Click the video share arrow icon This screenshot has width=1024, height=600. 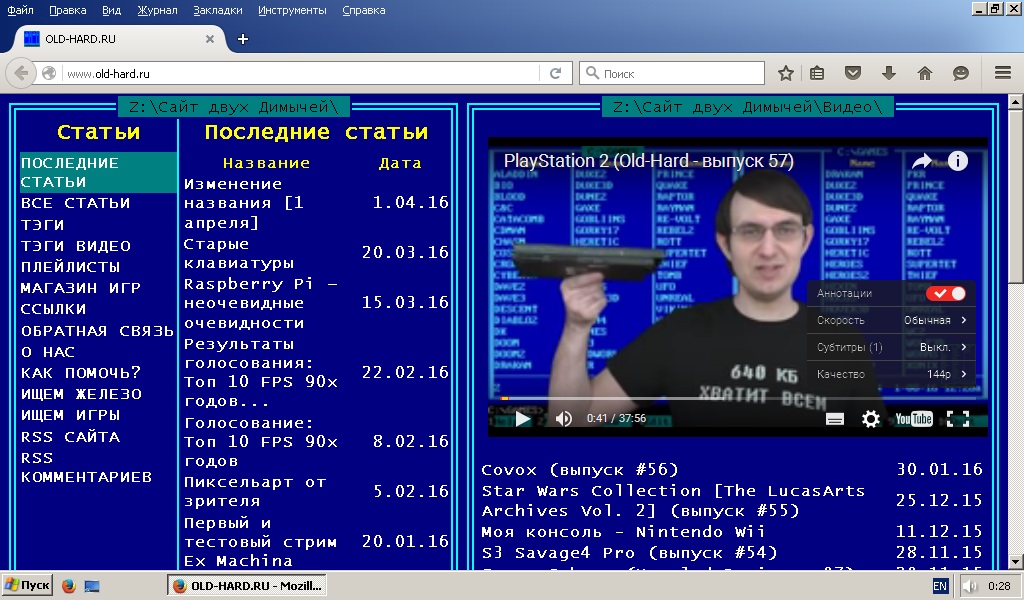[921, 161]
